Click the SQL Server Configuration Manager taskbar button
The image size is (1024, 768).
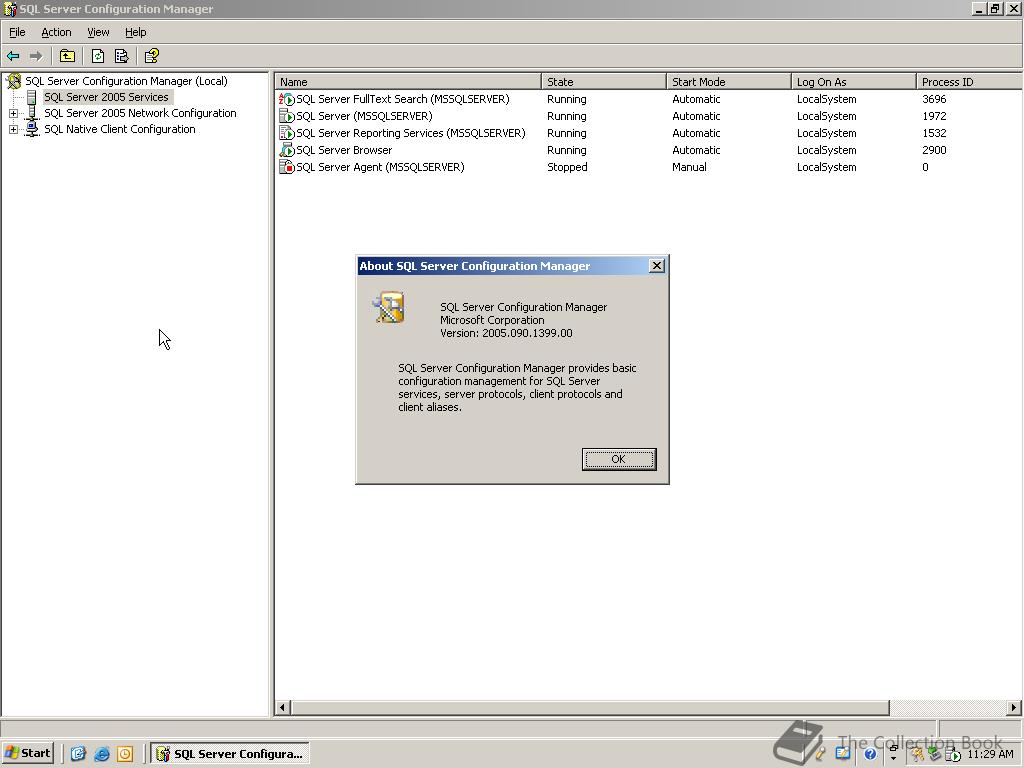[231, 754]
